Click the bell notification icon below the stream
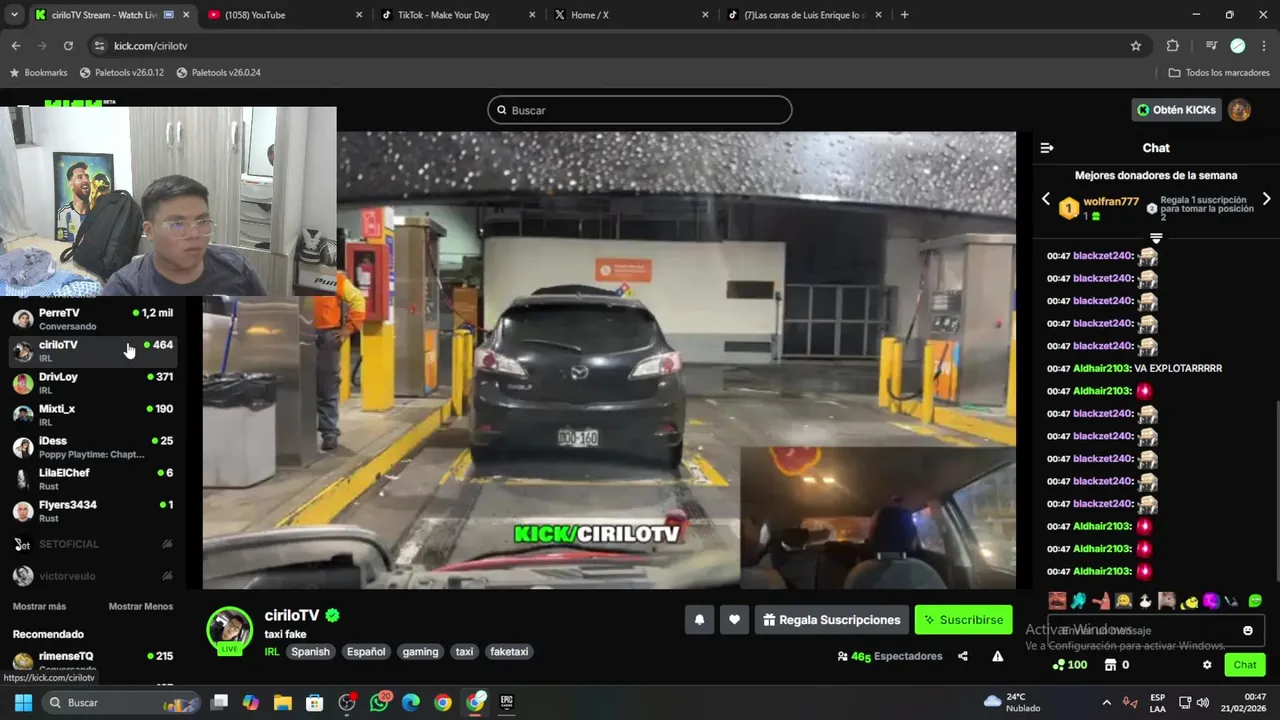Viewport: 1280px width, 720px height. pyautogui.click(x=699, y=620)
